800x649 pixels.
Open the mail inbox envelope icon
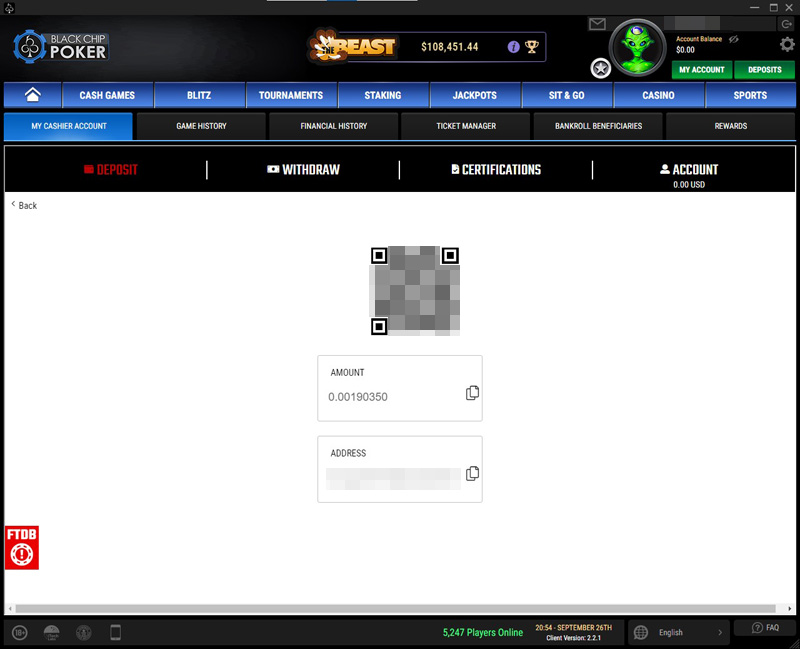tap(597, 24)
